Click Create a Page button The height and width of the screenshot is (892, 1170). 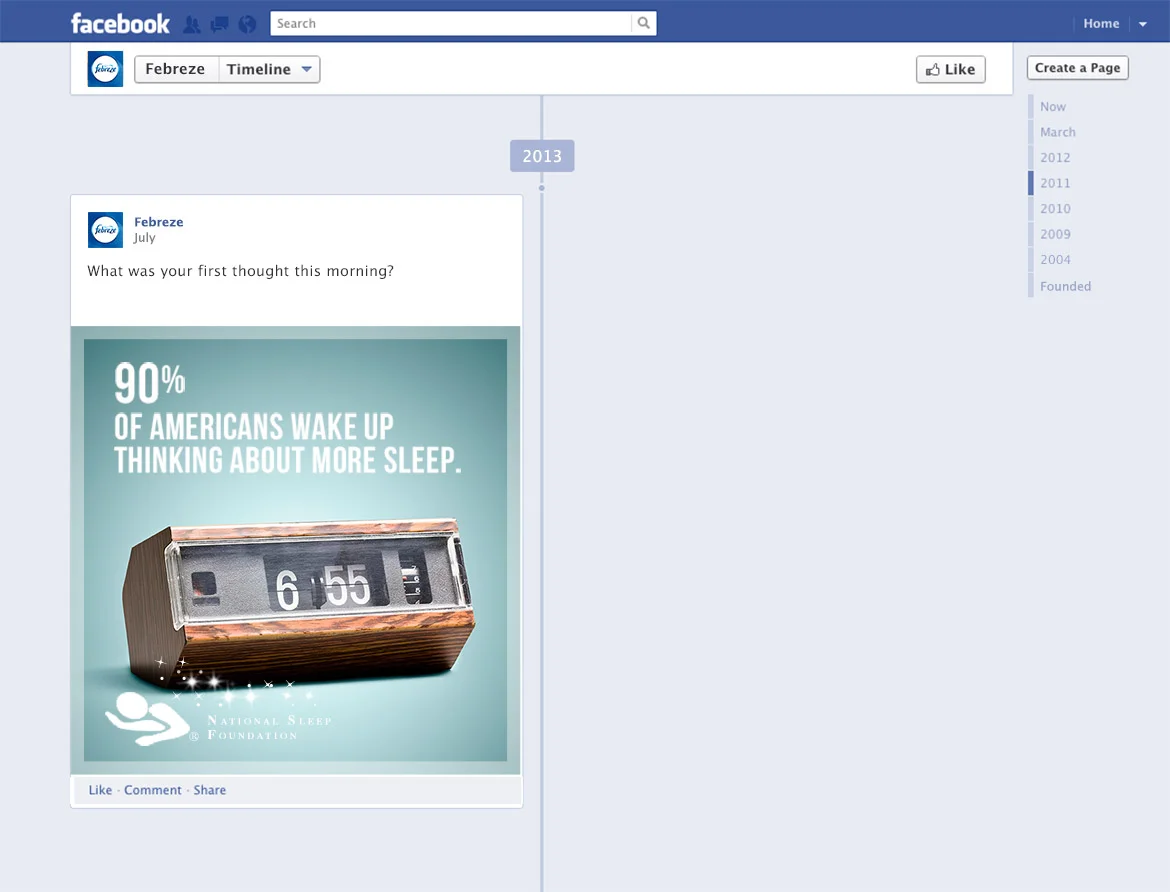[x=1077, y=68]
